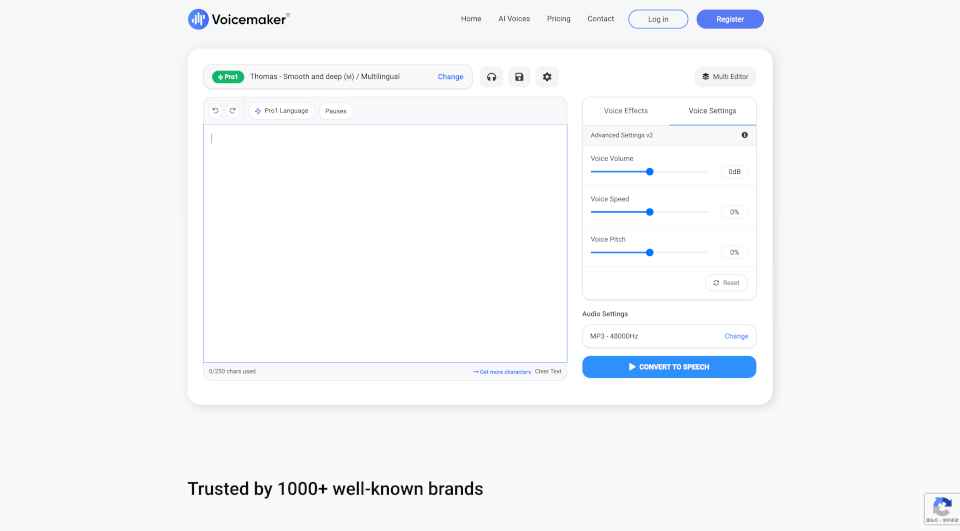Click the save disk icon
The width and height of the screenshot is (960, 531).
coord(519,77)
